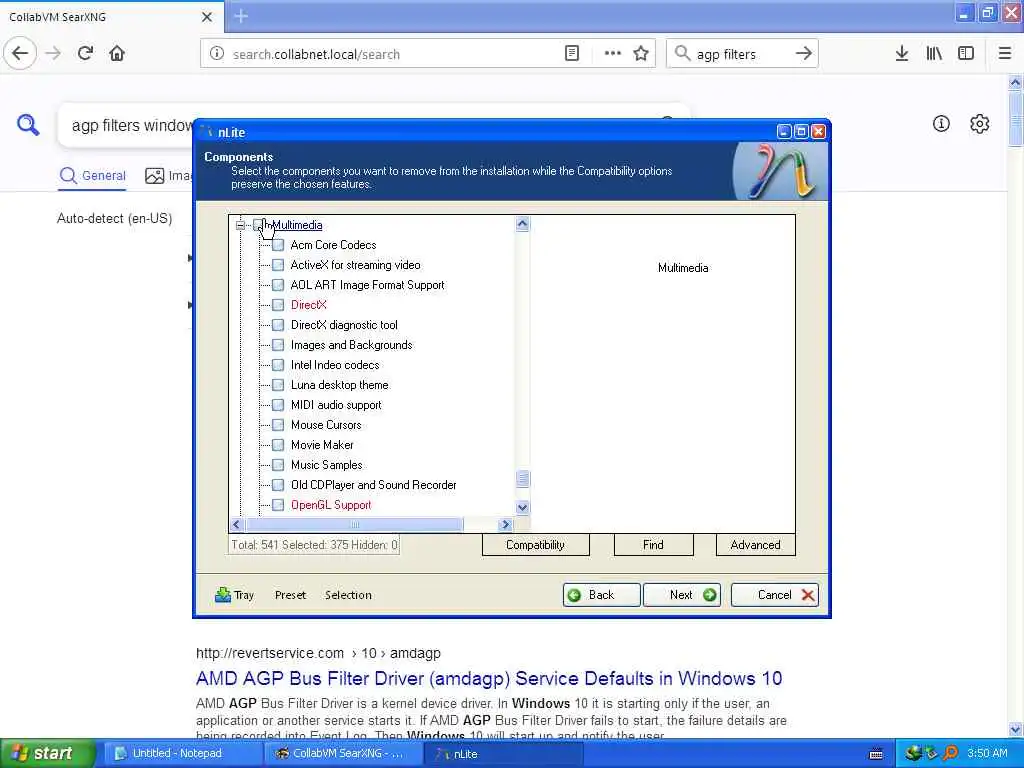The image size is (1024, 768).
Task: Click component list left scroll arrow
Action: coord(237,524)
